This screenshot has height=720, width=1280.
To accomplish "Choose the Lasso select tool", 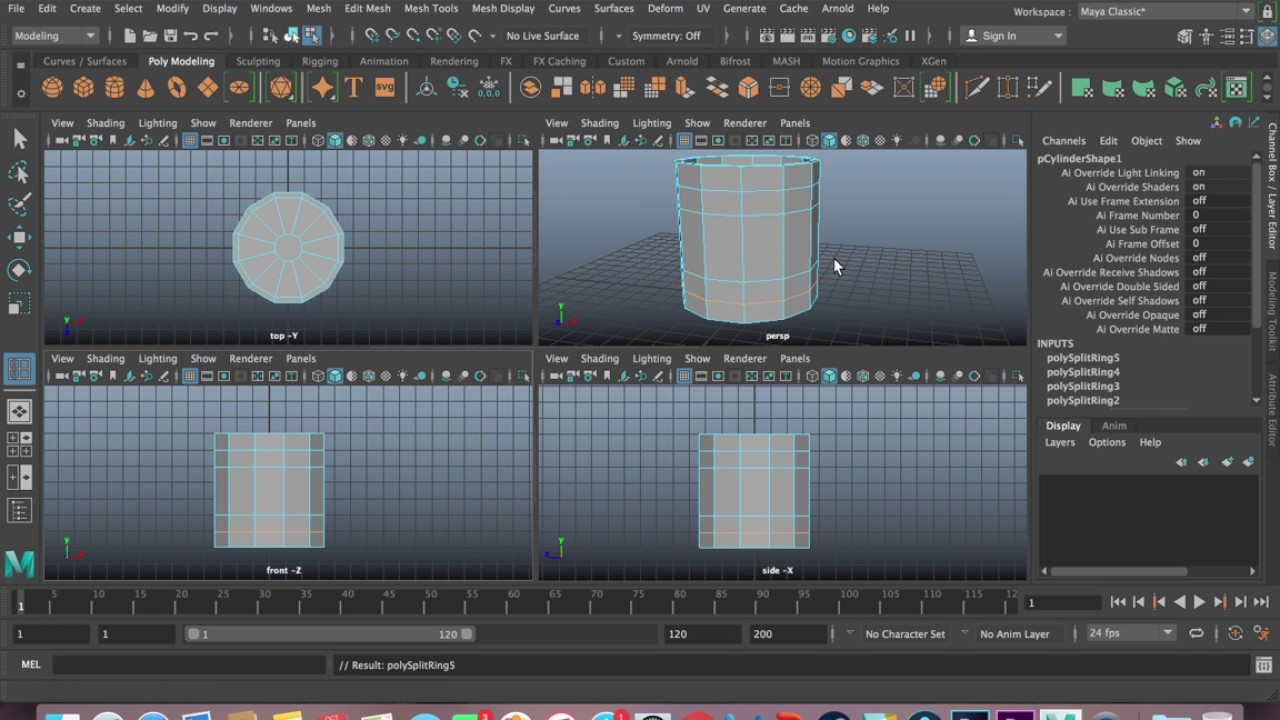I will pos(19,172).
